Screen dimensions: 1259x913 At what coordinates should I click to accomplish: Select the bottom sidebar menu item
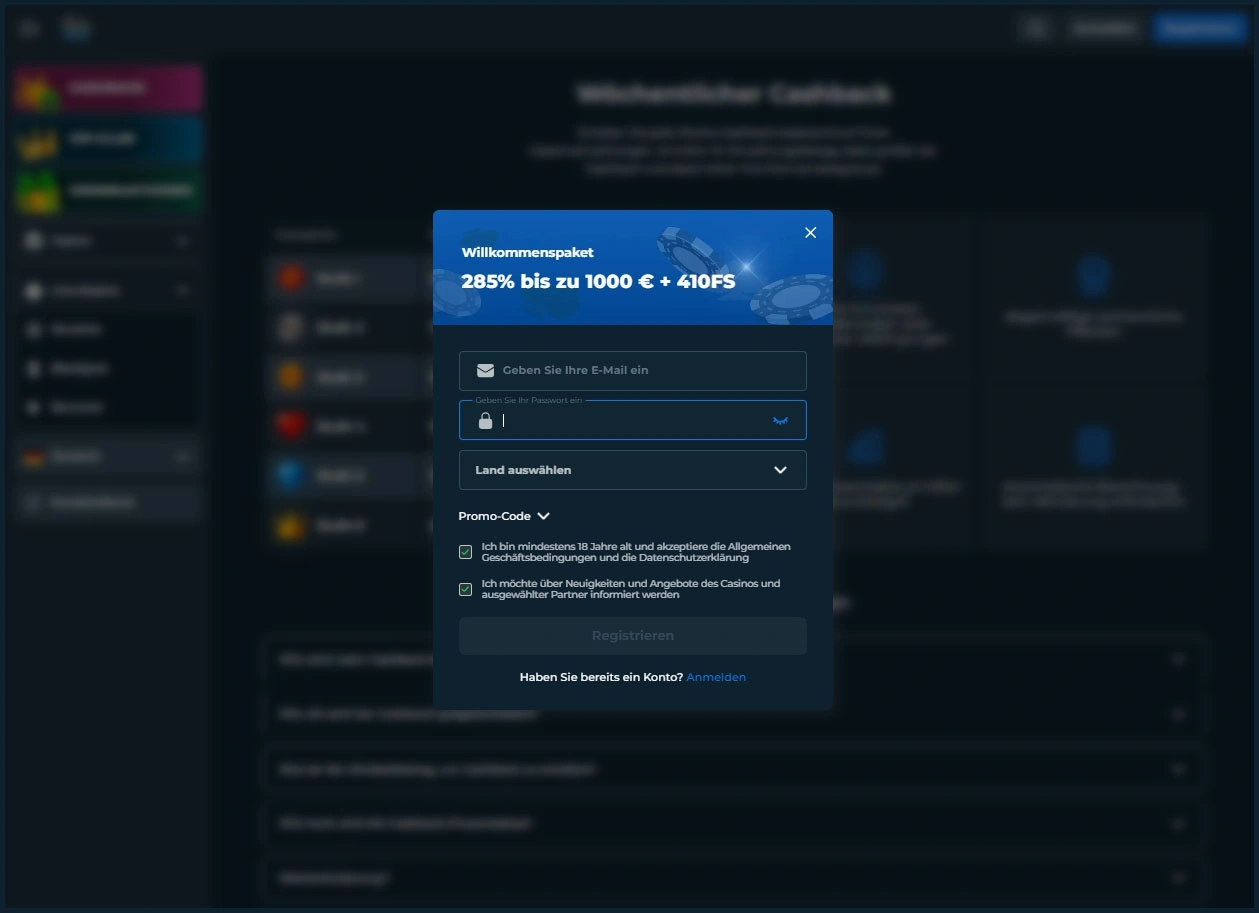pos(107,502)
